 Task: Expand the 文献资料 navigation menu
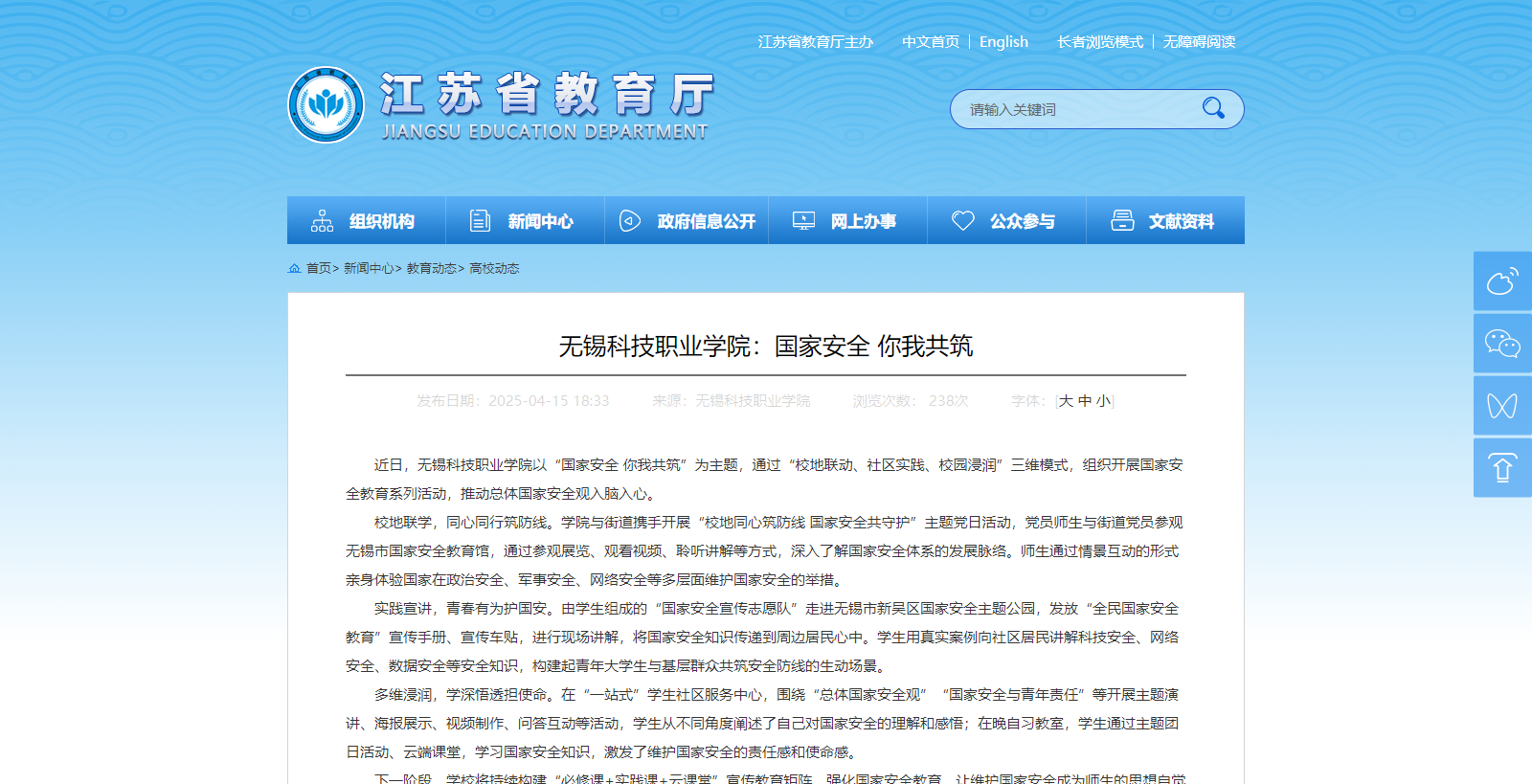tap(1164, 221)
